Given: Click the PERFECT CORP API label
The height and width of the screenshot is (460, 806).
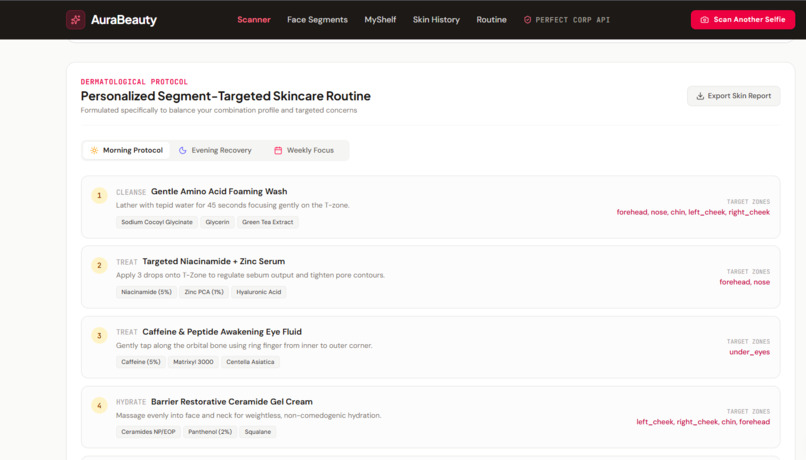Looking at the screenshot, I should (573, 20).
